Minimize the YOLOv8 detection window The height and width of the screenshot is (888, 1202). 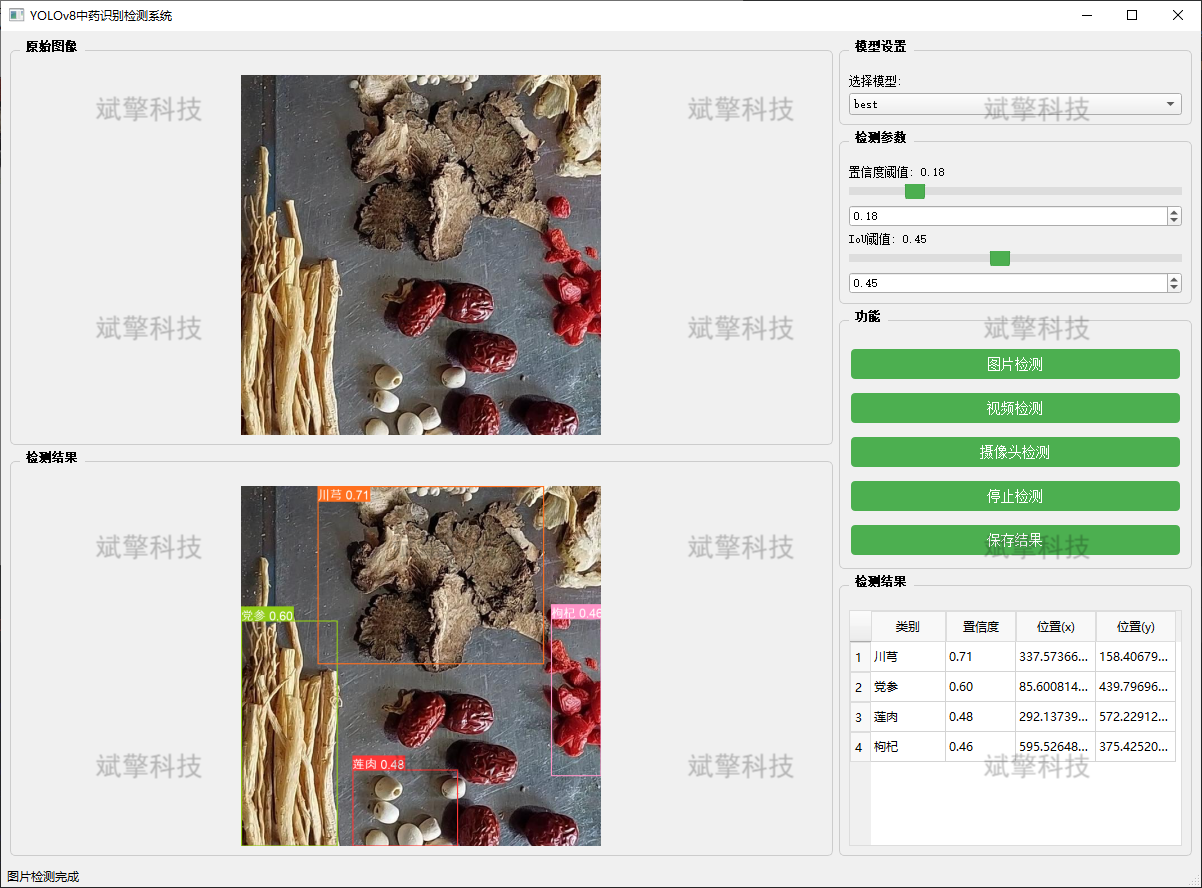coord(1086,15)
